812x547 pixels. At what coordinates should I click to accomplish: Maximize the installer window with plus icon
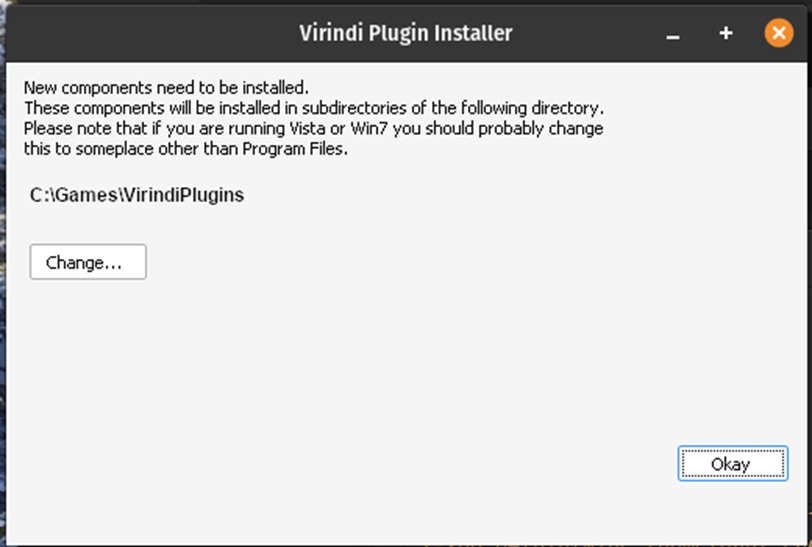click(x=726, y=33)
